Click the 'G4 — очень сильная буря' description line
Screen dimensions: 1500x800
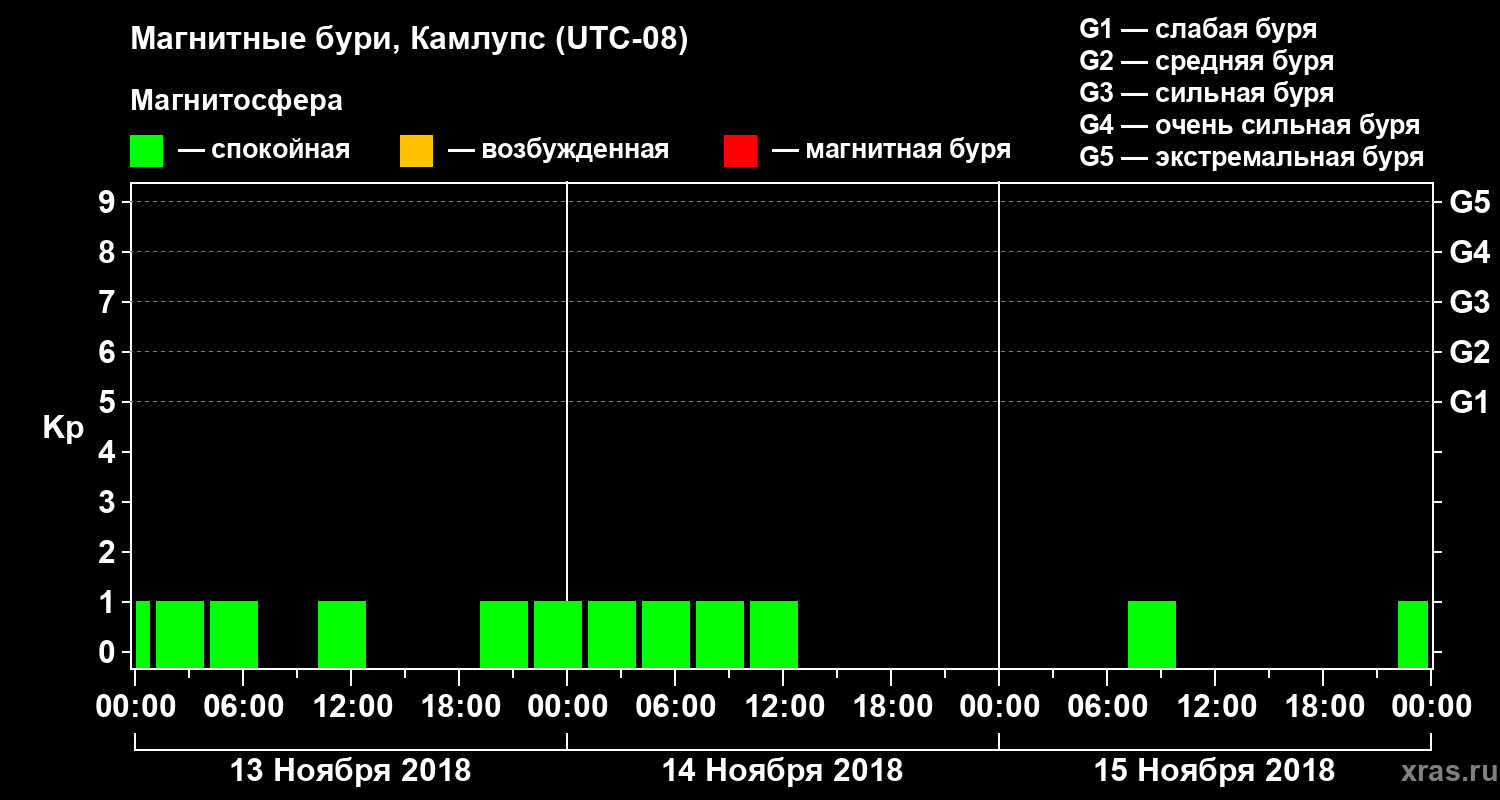(1249, 125)
